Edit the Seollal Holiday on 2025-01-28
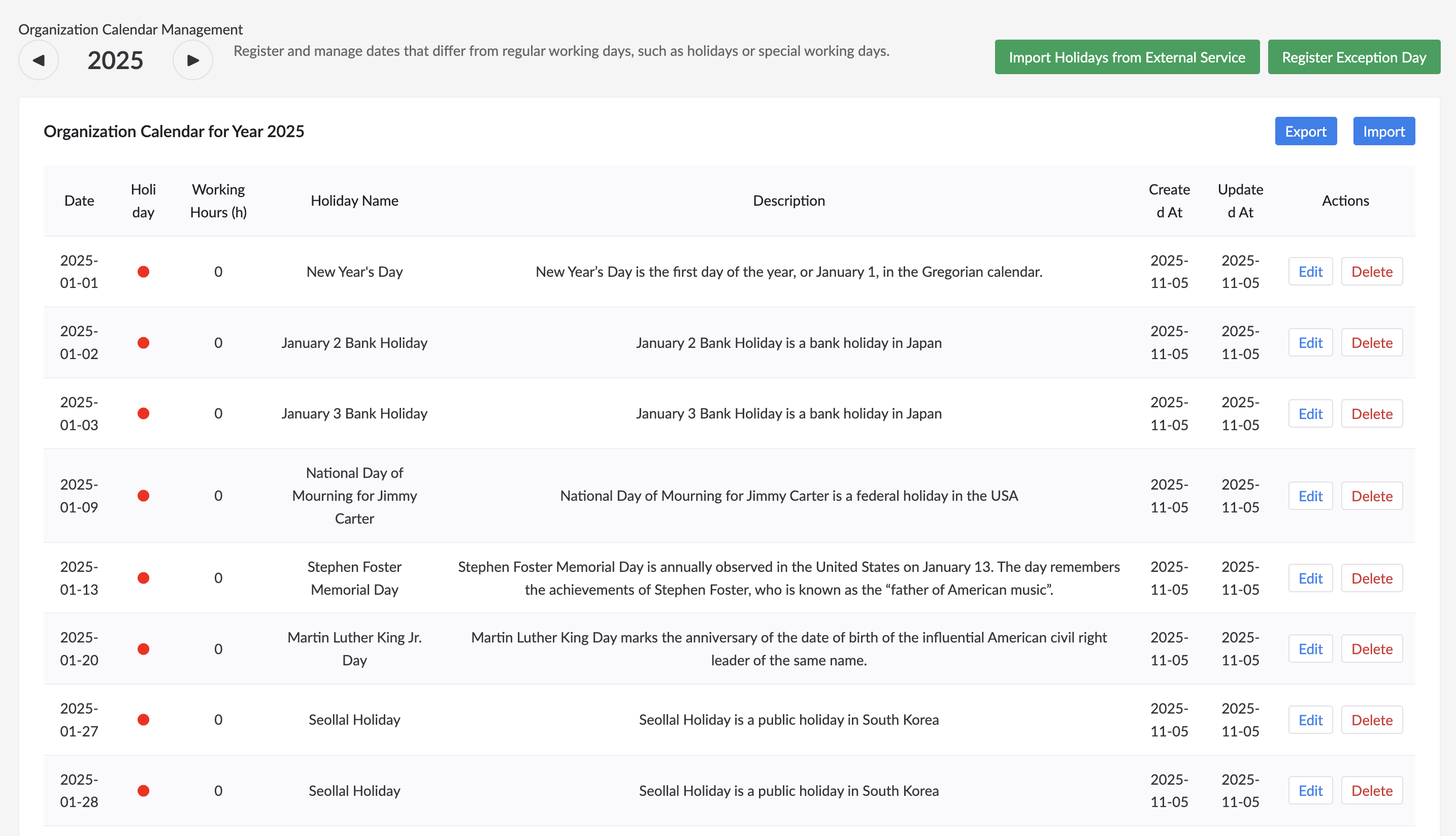The height and width of the screenshot is (836, 1456). tap(1310, 790)
